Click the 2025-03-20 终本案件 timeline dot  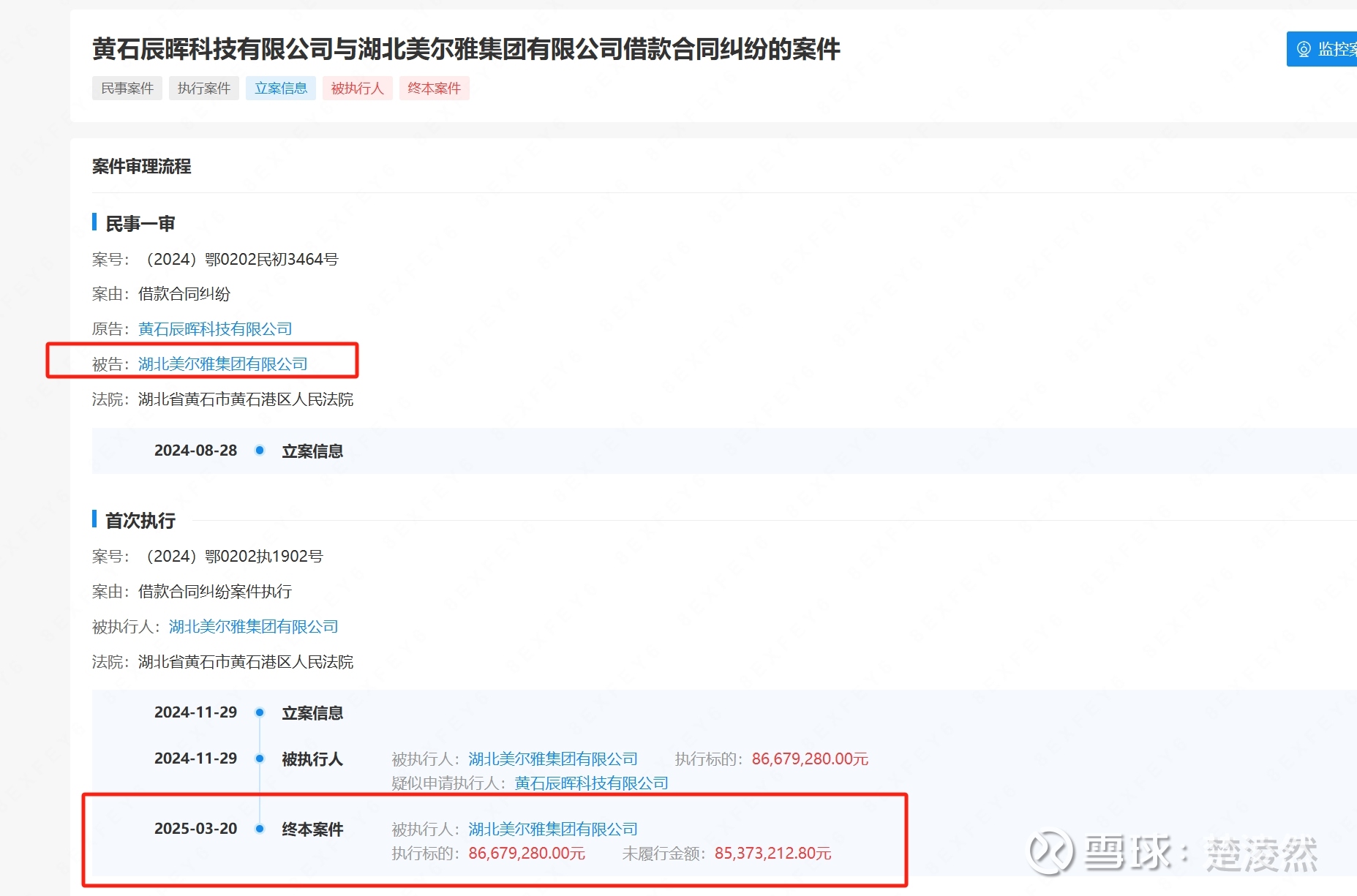260,829
